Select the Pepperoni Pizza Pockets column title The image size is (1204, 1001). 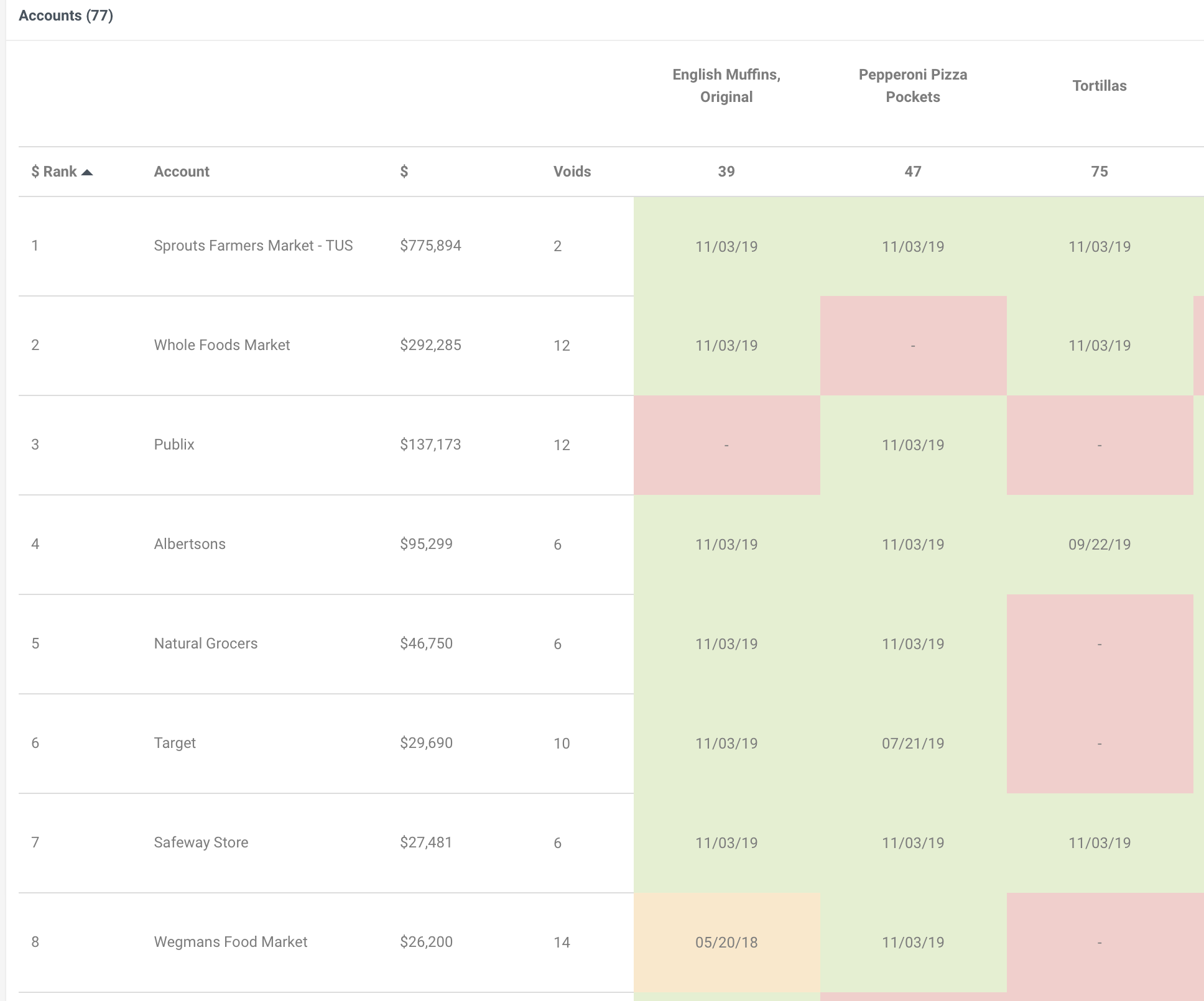(x=913, y=86)
